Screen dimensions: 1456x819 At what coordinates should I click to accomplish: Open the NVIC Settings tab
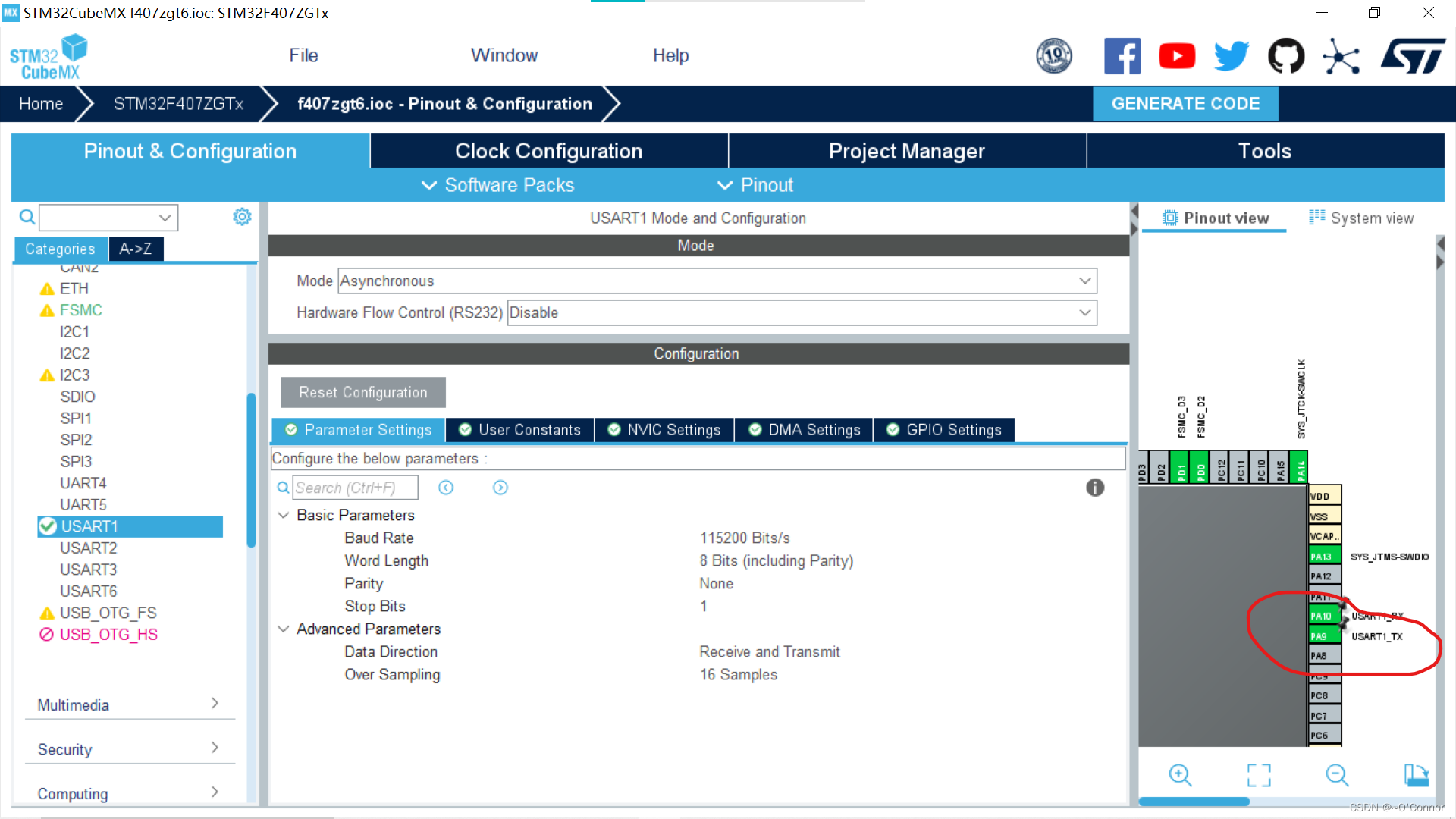click(664, 430)
